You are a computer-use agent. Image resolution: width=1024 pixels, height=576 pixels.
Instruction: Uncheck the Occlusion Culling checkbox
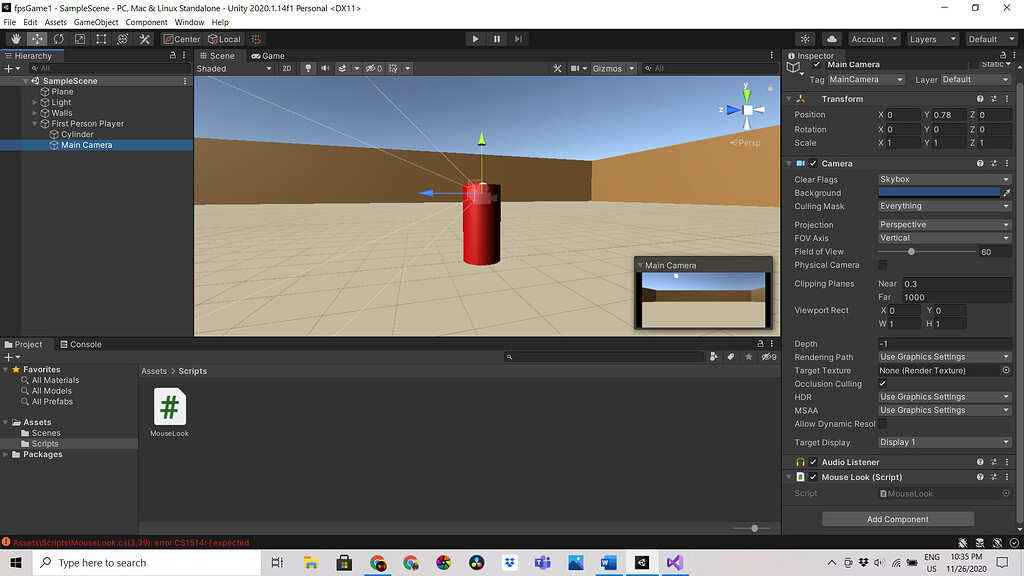(881, 384)
